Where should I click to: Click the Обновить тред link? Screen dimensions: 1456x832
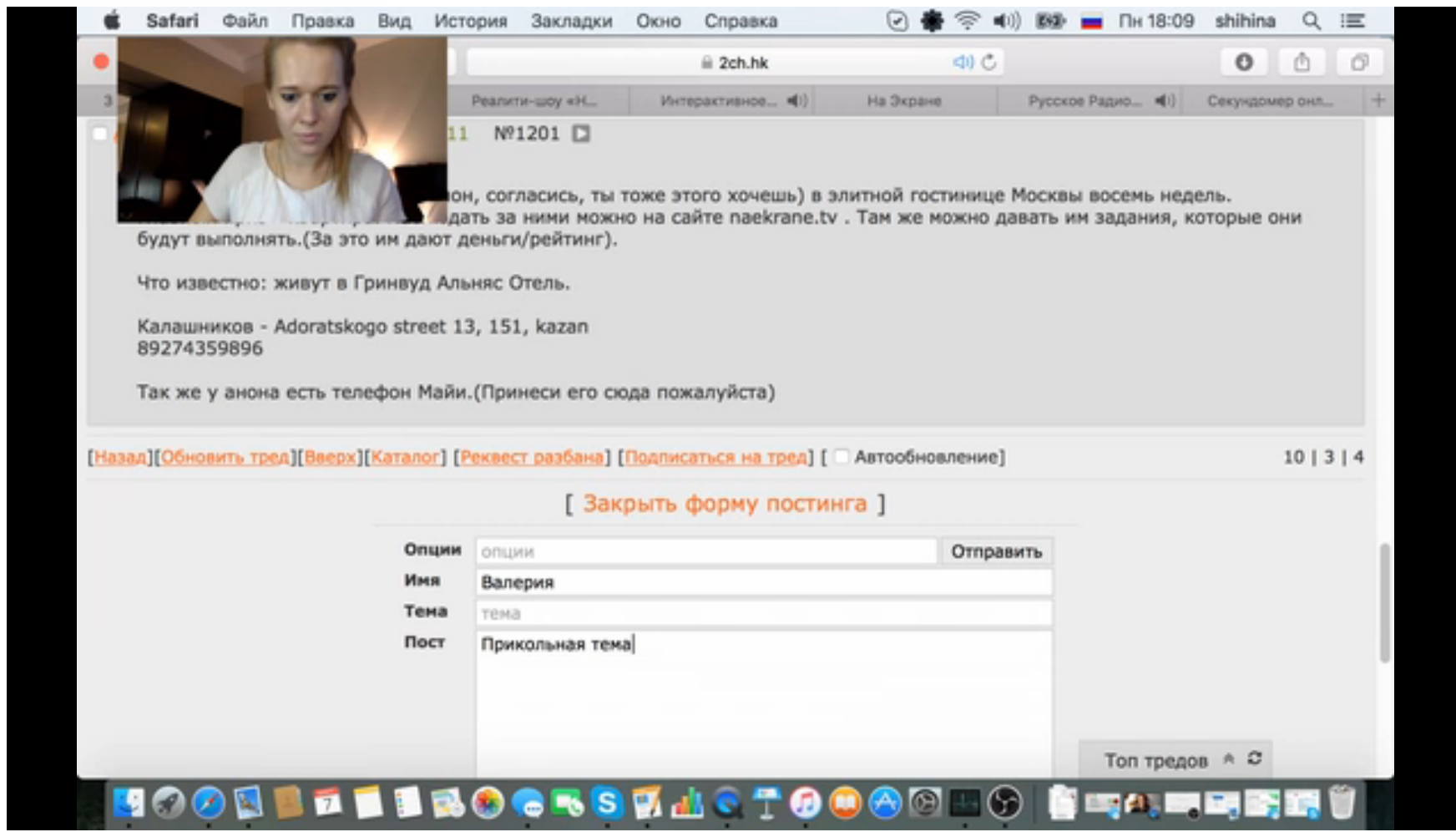(x=225, y=457)
